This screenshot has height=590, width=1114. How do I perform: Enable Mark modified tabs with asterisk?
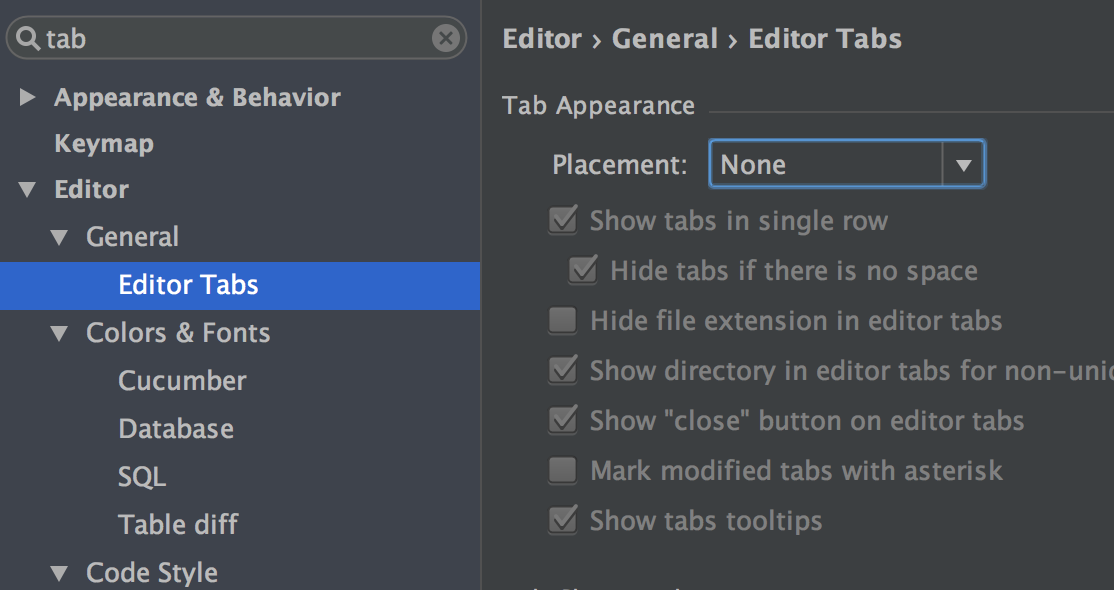pos(563,471)
